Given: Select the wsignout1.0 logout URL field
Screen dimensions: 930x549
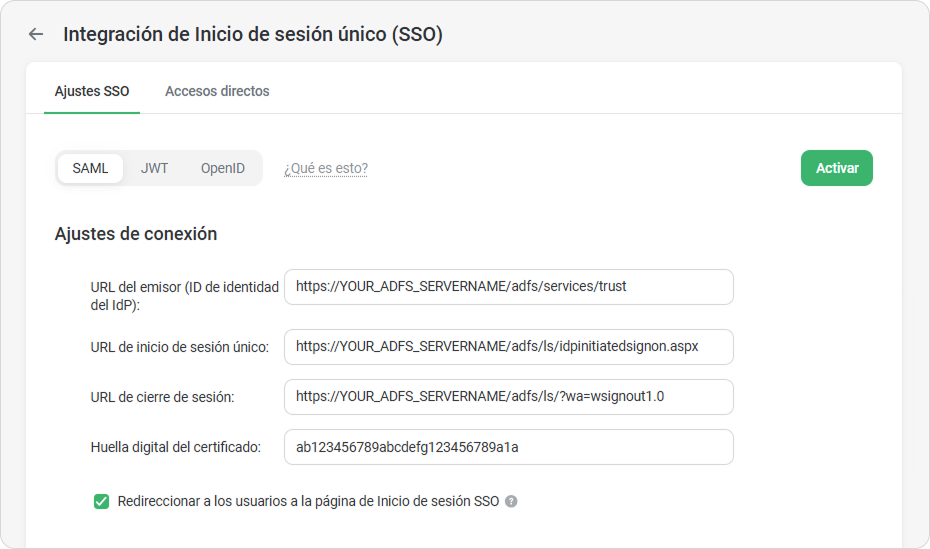Looking at the screenshot, I should (x=509, y=397).
